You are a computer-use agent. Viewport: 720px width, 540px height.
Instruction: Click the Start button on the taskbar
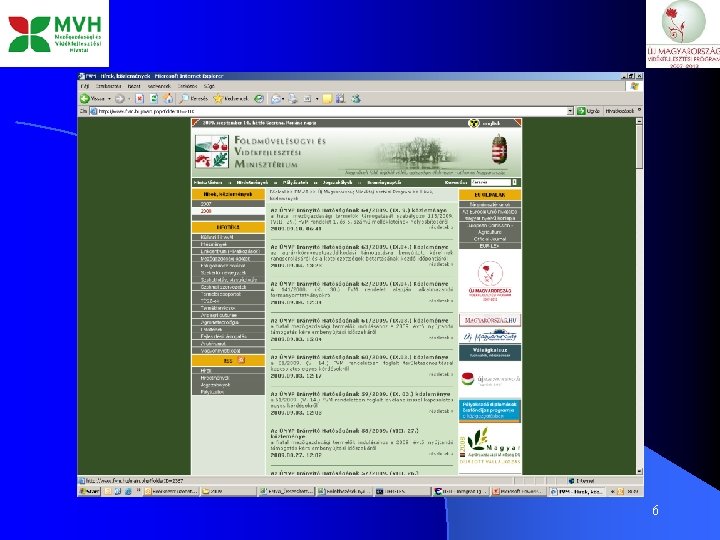click(90, 491)
